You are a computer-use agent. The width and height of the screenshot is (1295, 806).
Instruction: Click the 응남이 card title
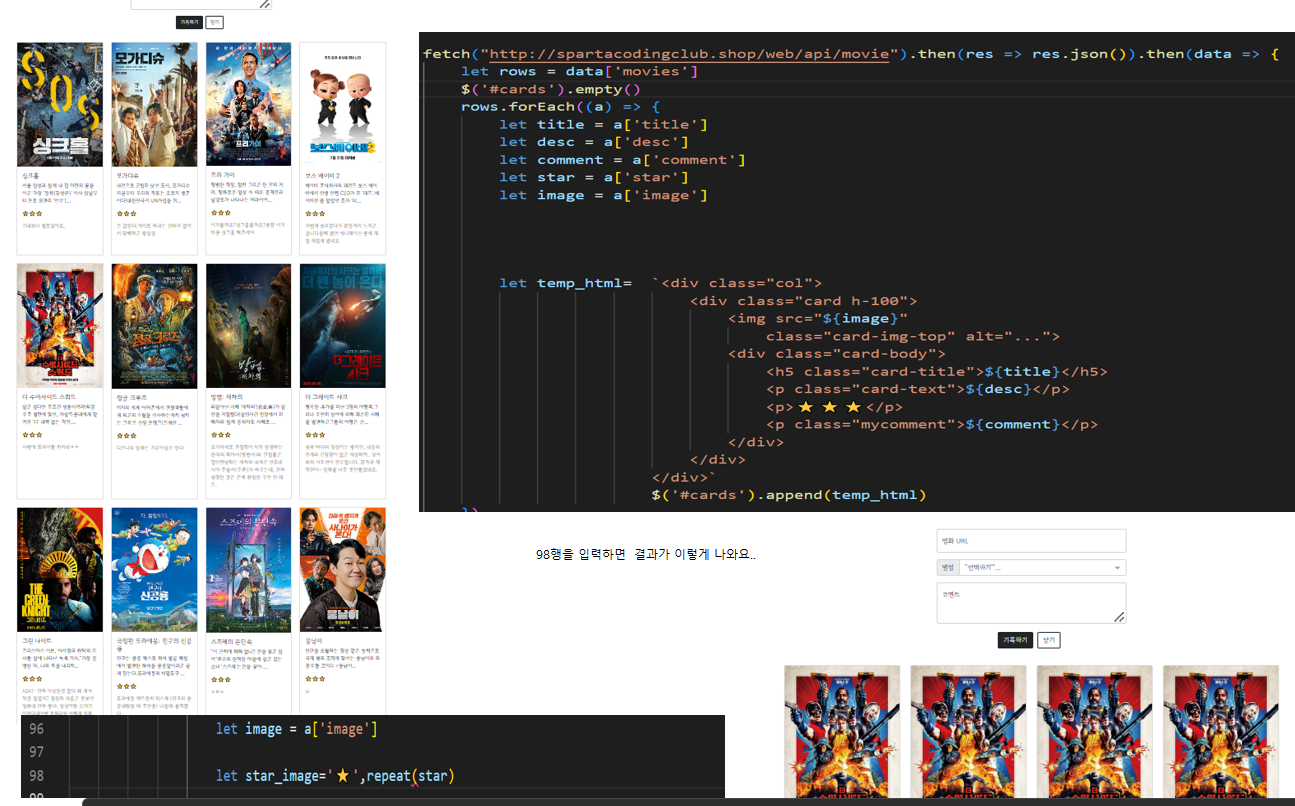click(x=313, y=639)
